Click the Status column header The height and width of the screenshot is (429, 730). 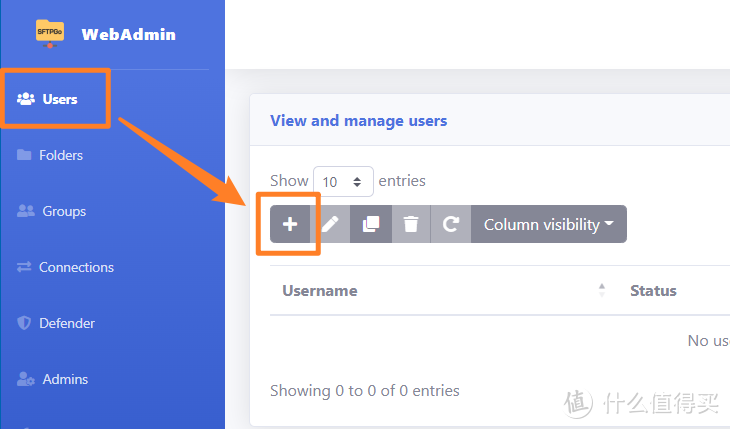[653, 291]
